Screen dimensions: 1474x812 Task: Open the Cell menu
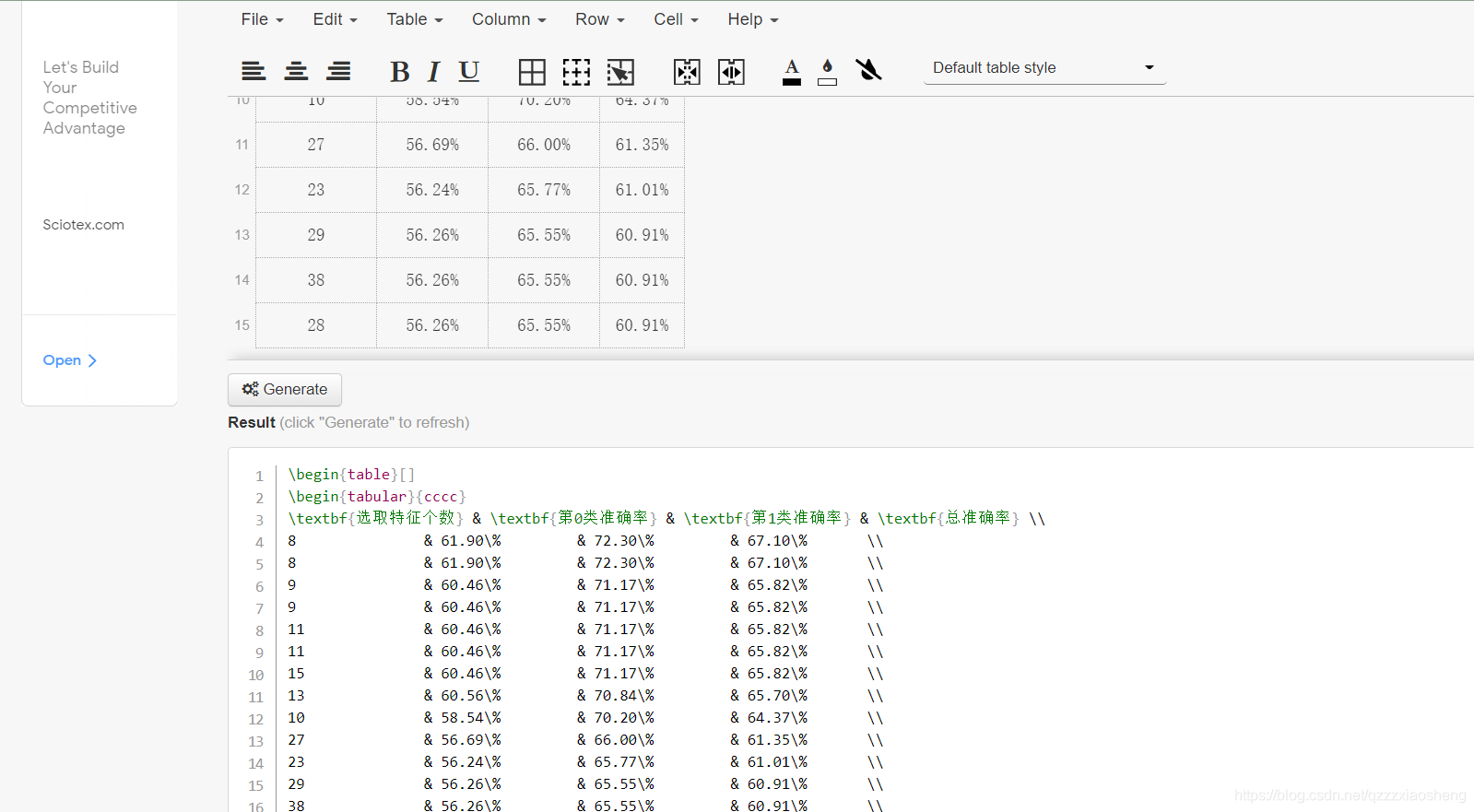pyautogui.click(x=676, y=19)
